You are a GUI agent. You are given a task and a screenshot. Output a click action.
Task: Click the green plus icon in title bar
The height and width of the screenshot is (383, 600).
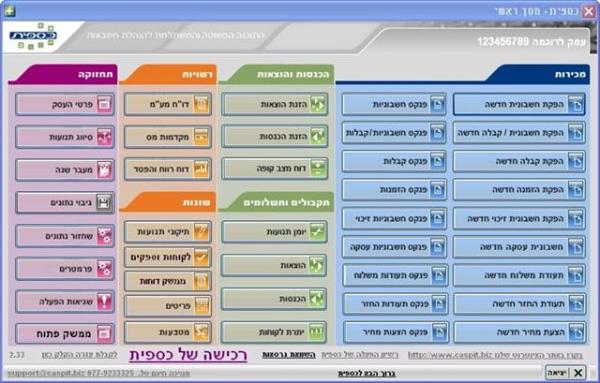[9, 10]
